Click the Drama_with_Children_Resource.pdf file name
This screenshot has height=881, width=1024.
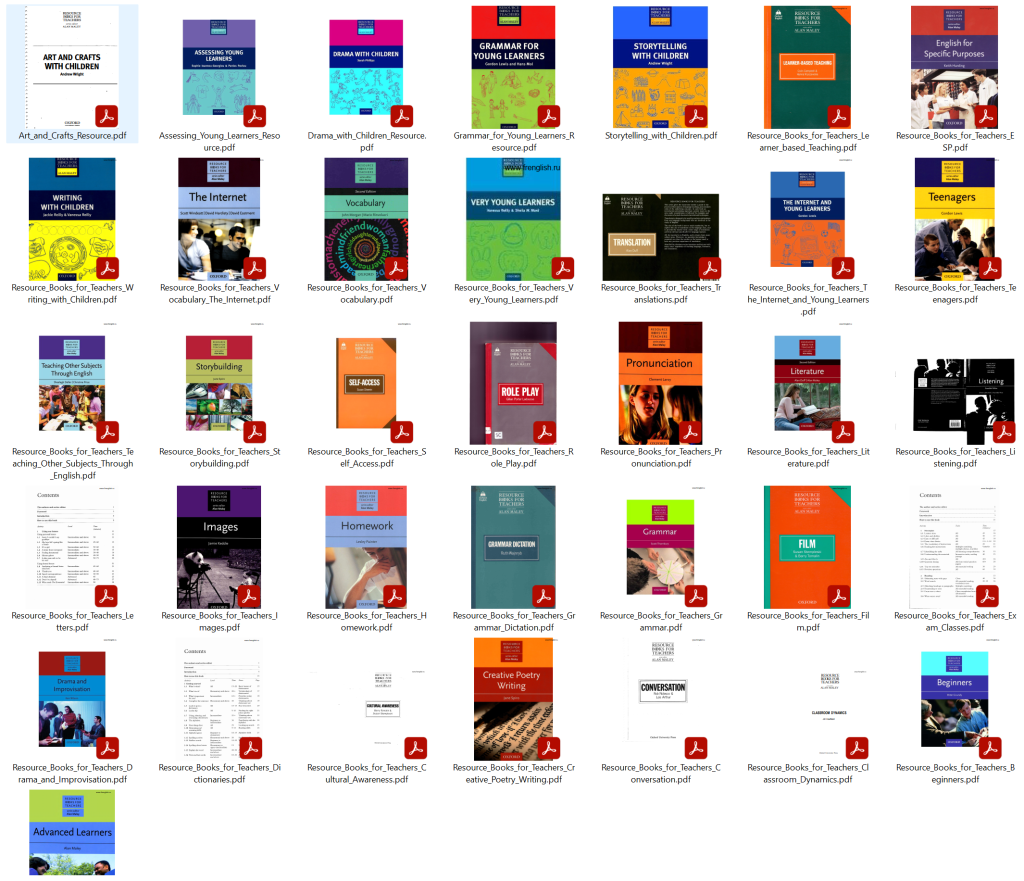pos(366,141)
